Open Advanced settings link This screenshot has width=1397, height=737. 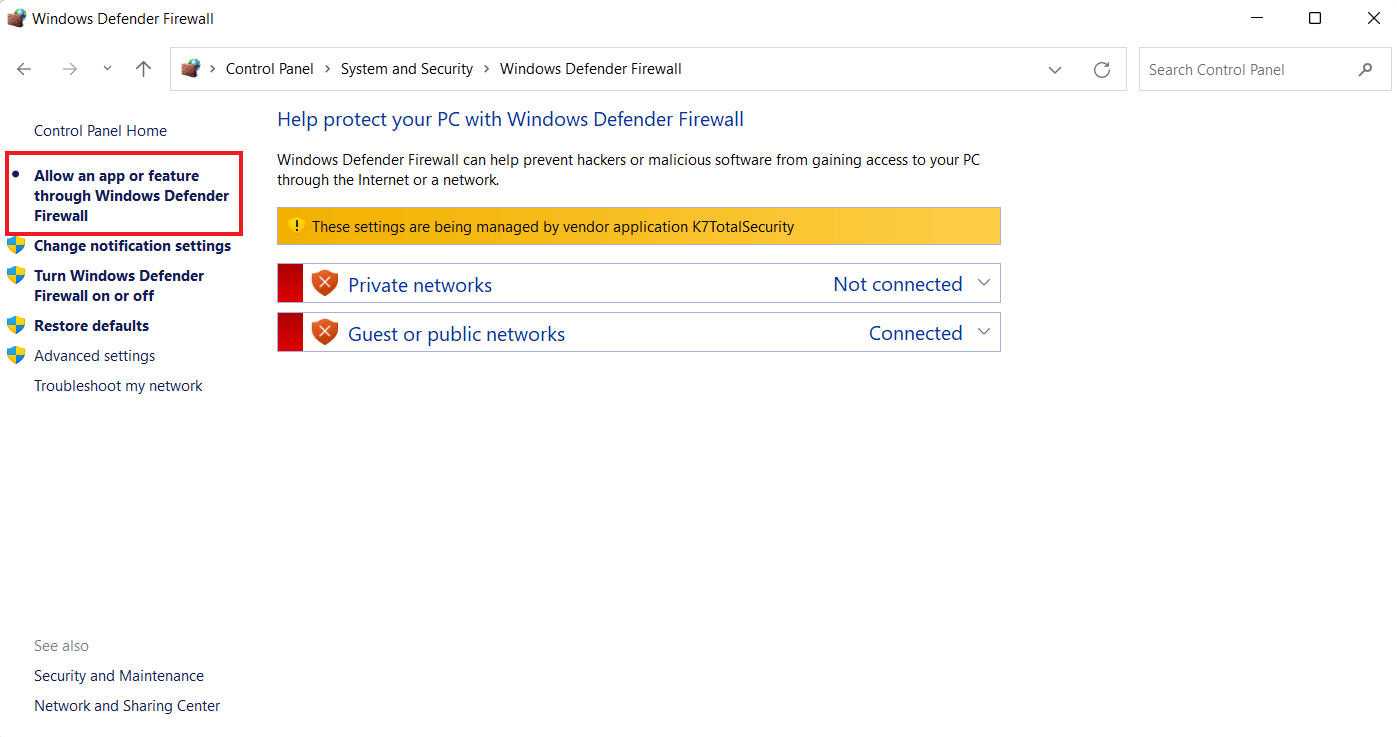pos(94,356)
